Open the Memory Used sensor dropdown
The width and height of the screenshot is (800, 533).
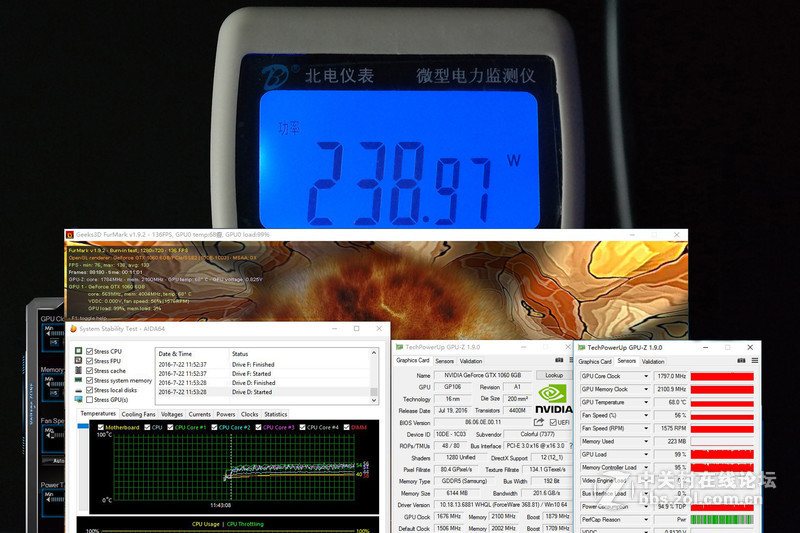[646, 442]
